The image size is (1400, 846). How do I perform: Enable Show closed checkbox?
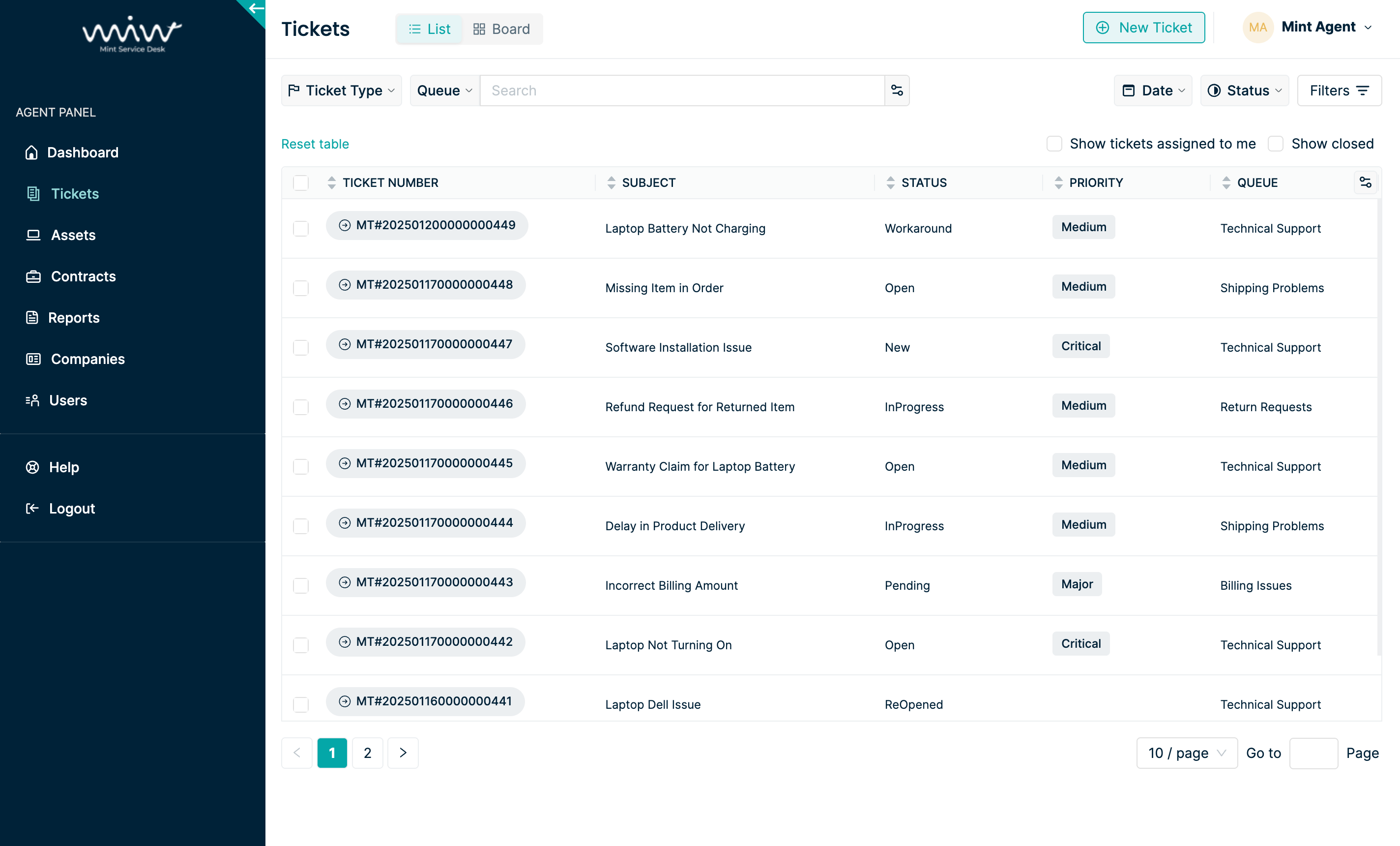point(1276,144)
